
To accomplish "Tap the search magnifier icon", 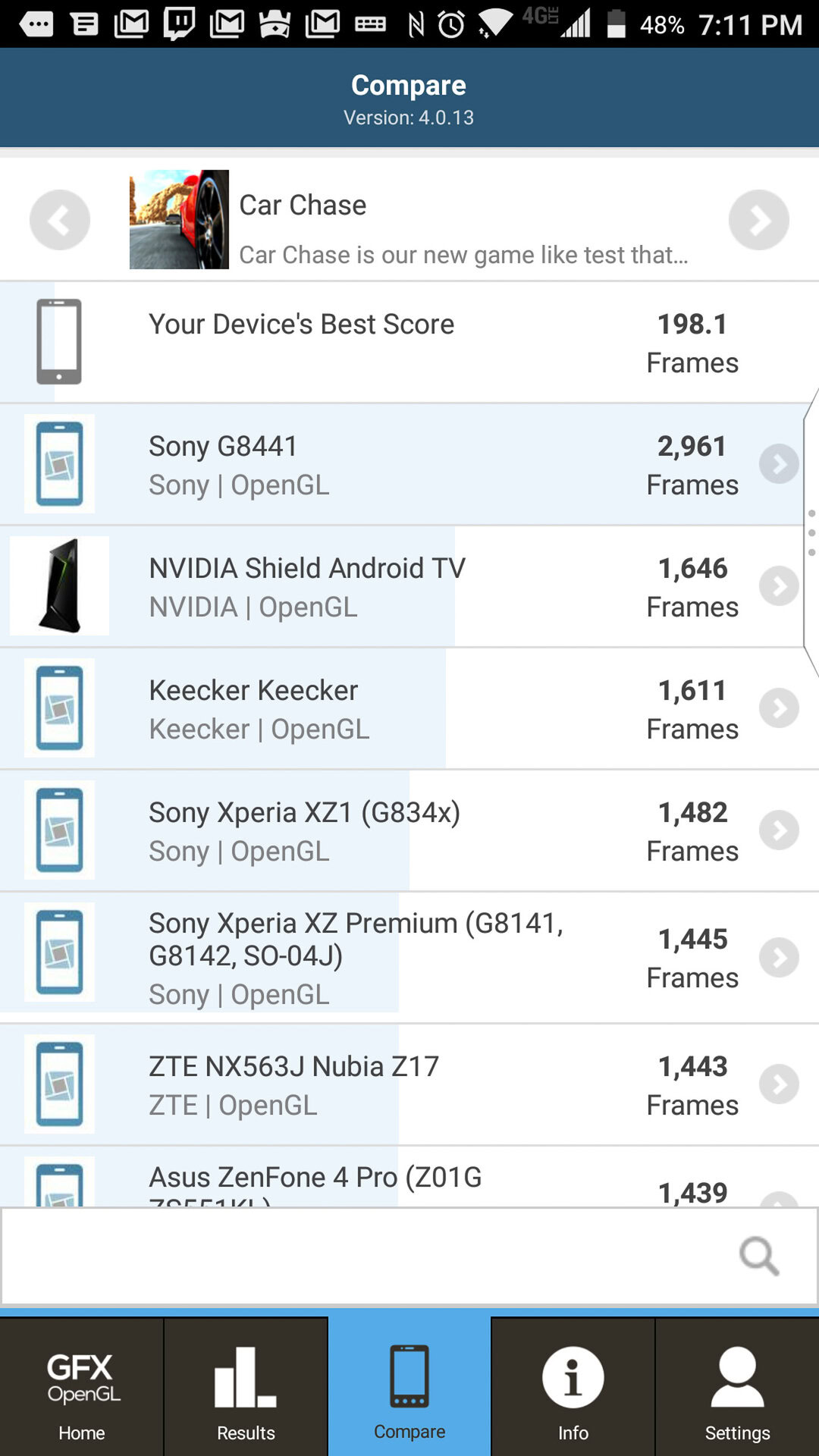I will [x=759, y=1256].
